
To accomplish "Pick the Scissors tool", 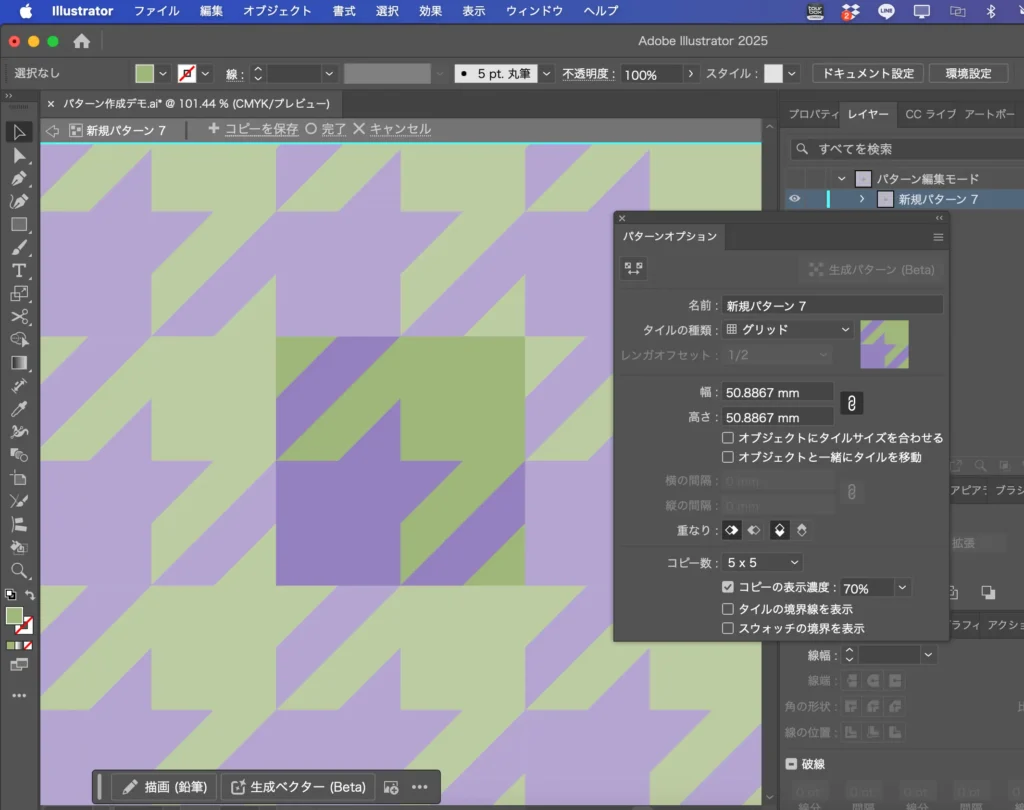I will point(19,317).
